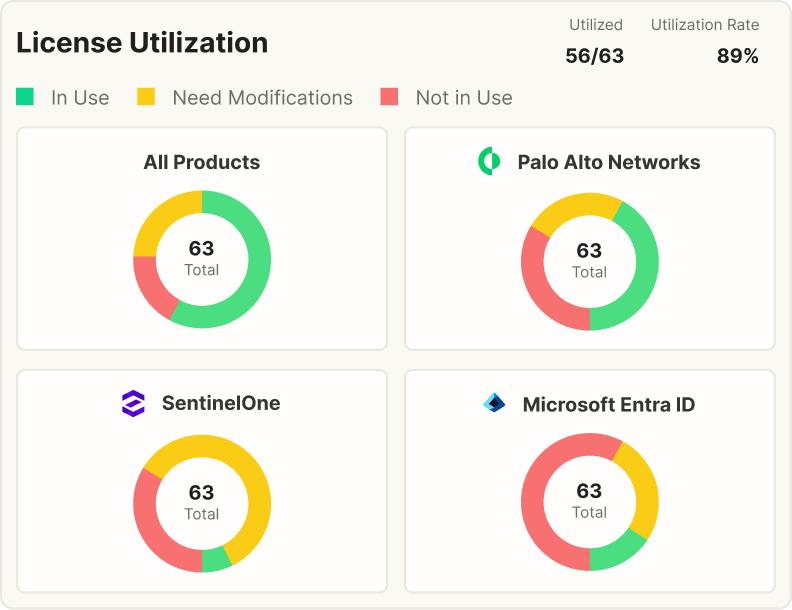792x610 pixels.
Task: Click the SentinelOne purple logo icon
Action: [133, 403]
